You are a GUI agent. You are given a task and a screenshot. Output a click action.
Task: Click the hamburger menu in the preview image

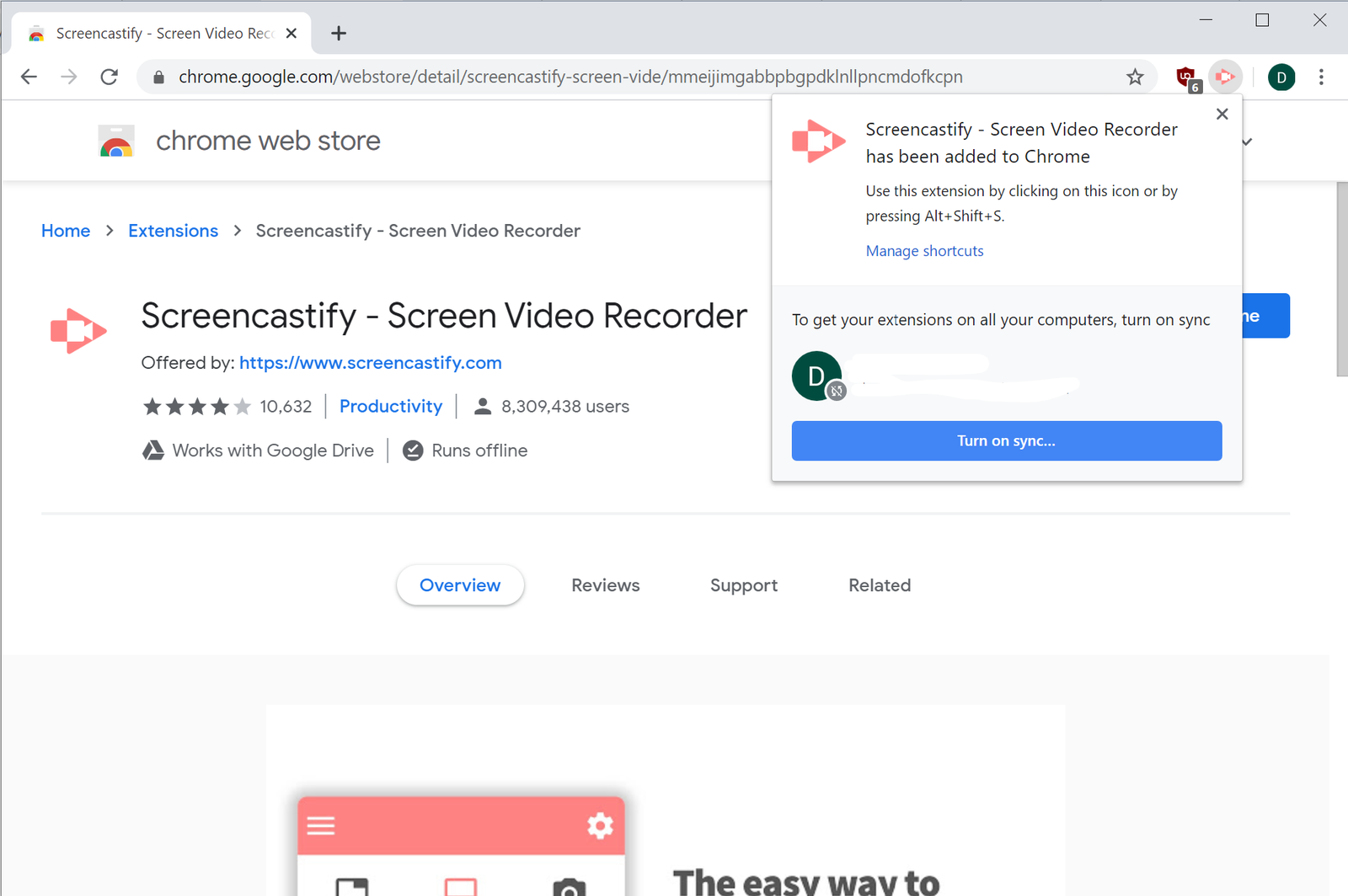(321, 825)
